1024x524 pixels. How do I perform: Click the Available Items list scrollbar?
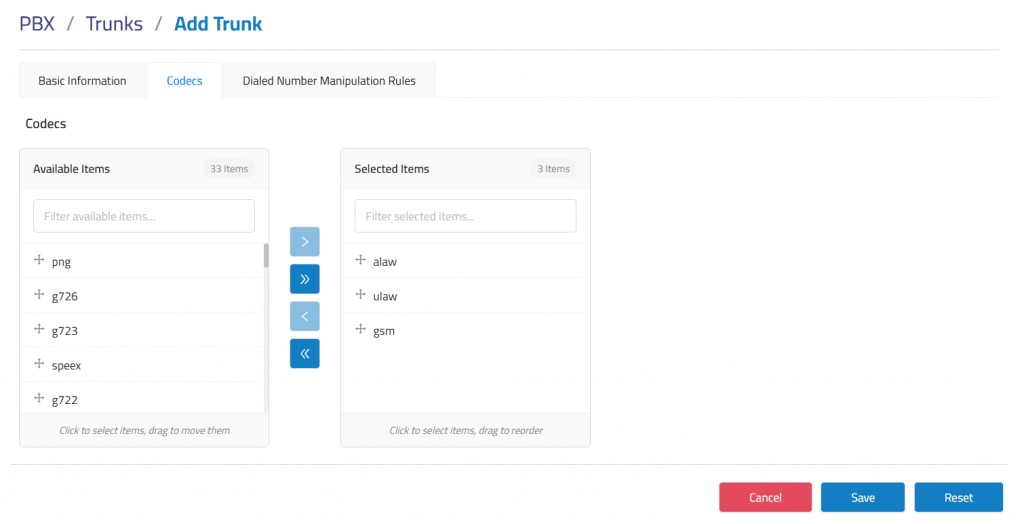[x=266, y=256]
